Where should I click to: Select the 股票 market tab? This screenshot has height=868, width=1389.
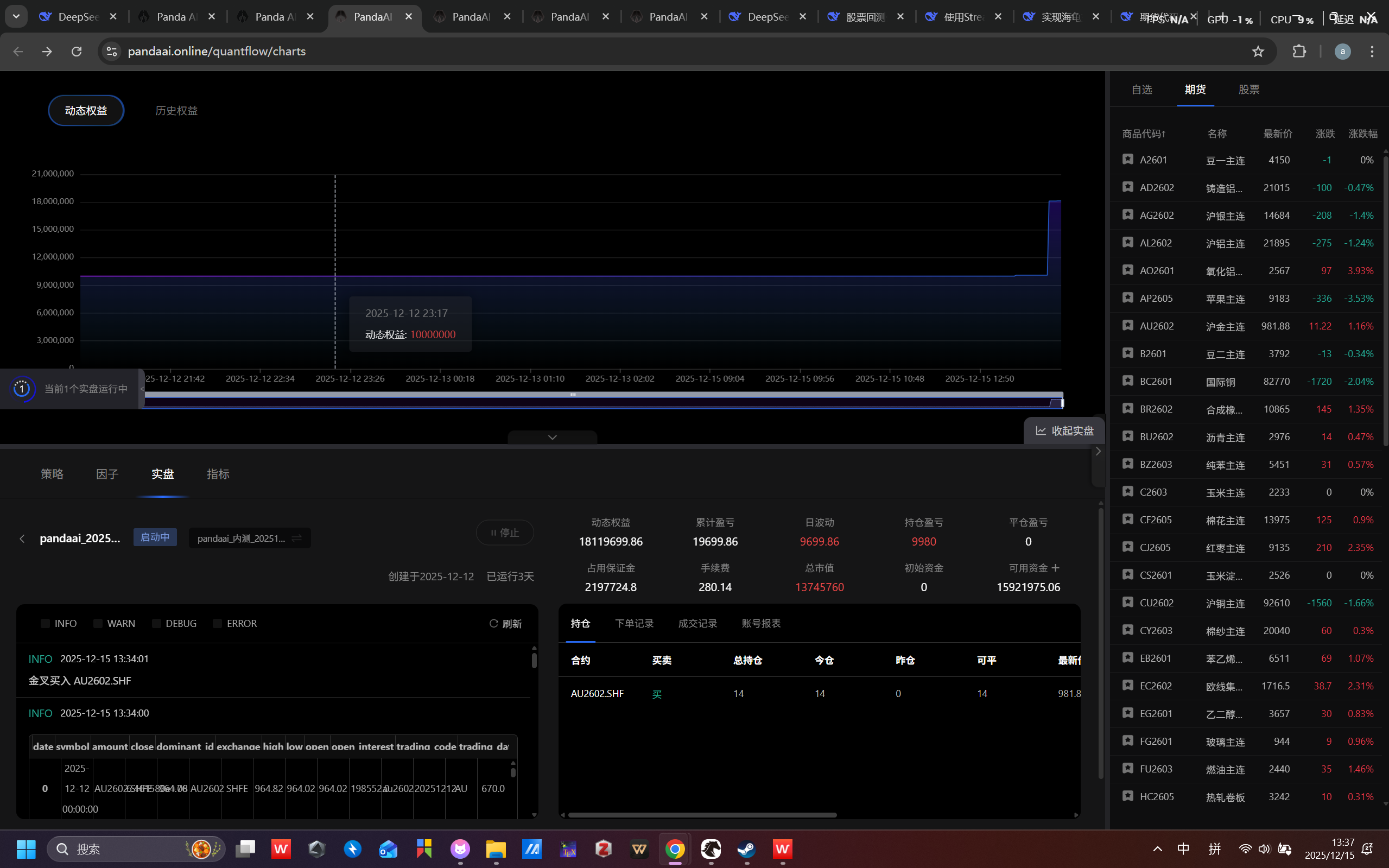pyautogui.click(x=1249, y=90)
